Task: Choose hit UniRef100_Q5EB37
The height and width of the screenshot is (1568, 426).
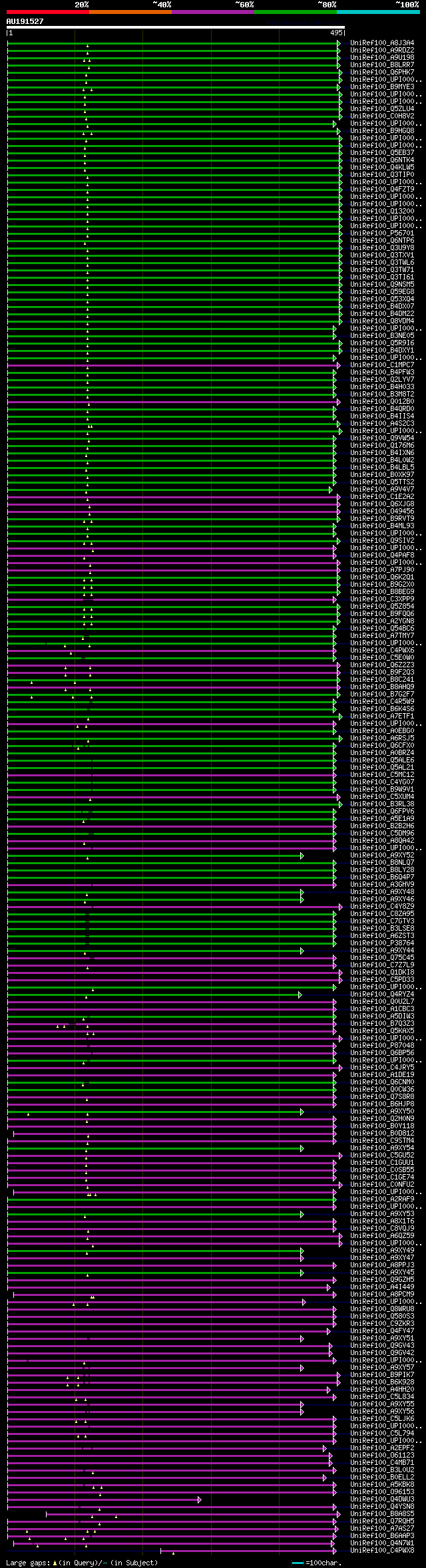Action: click(x=382, y=152)
